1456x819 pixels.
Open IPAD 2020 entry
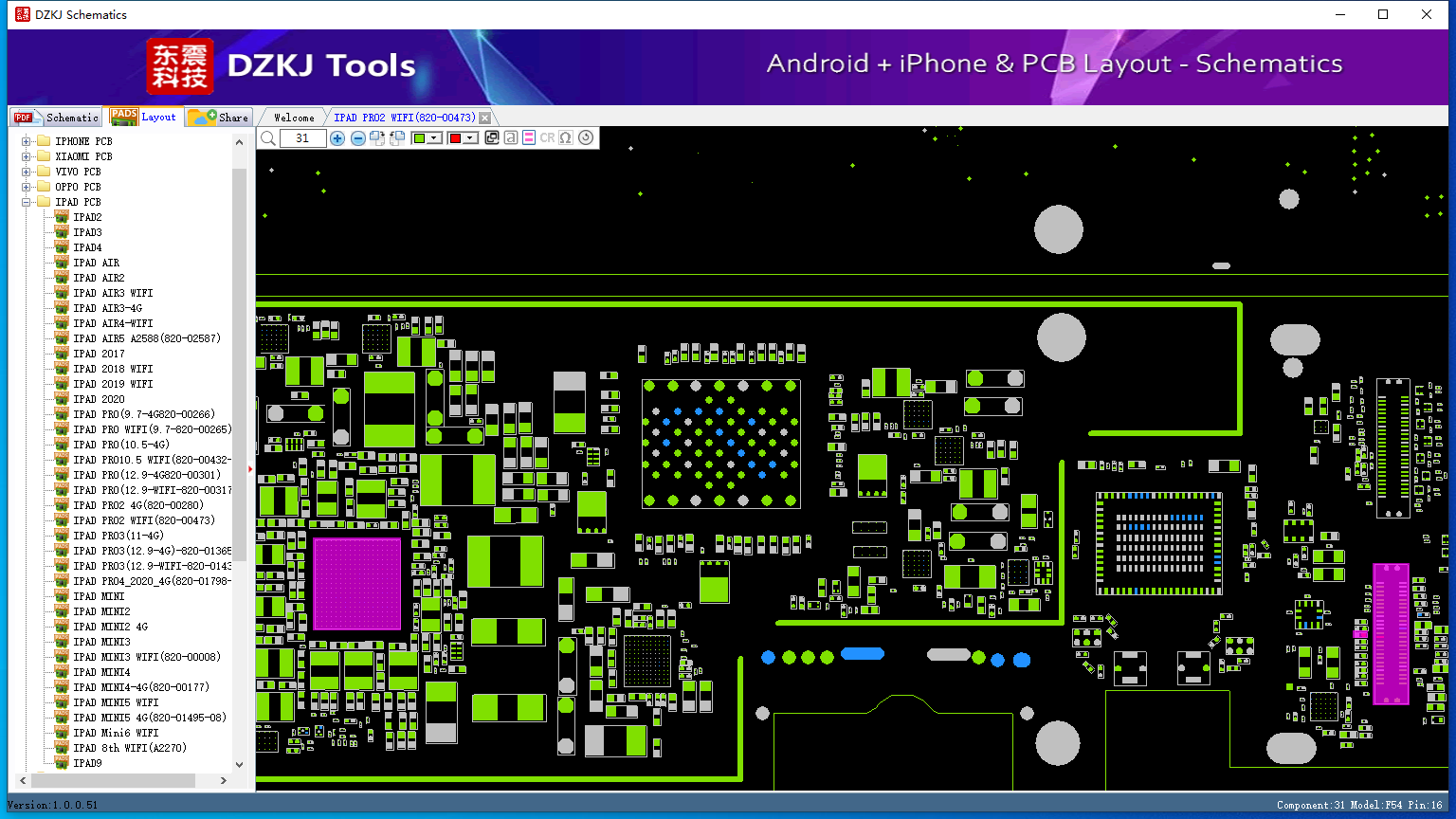point(100,399)
